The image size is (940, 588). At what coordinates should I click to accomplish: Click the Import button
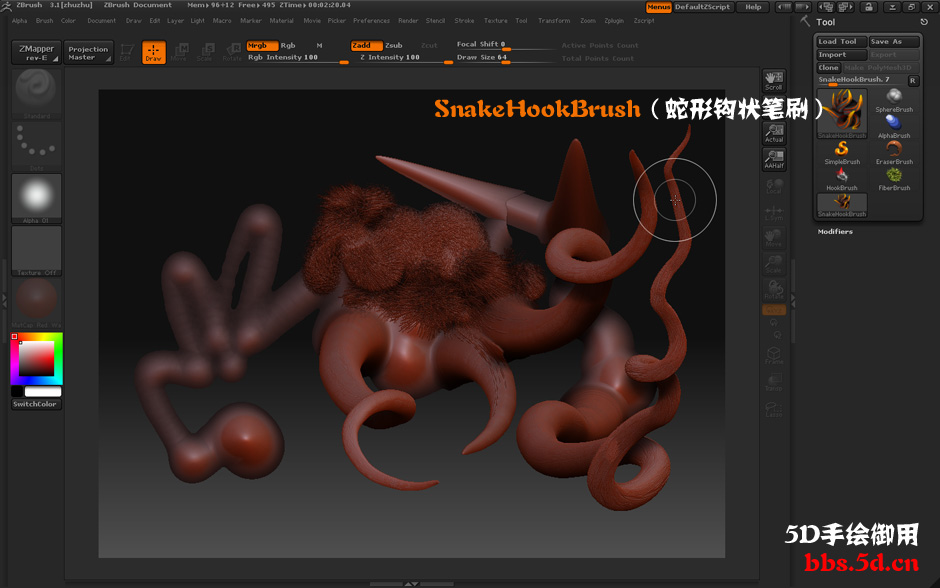[x=842, y=55]
